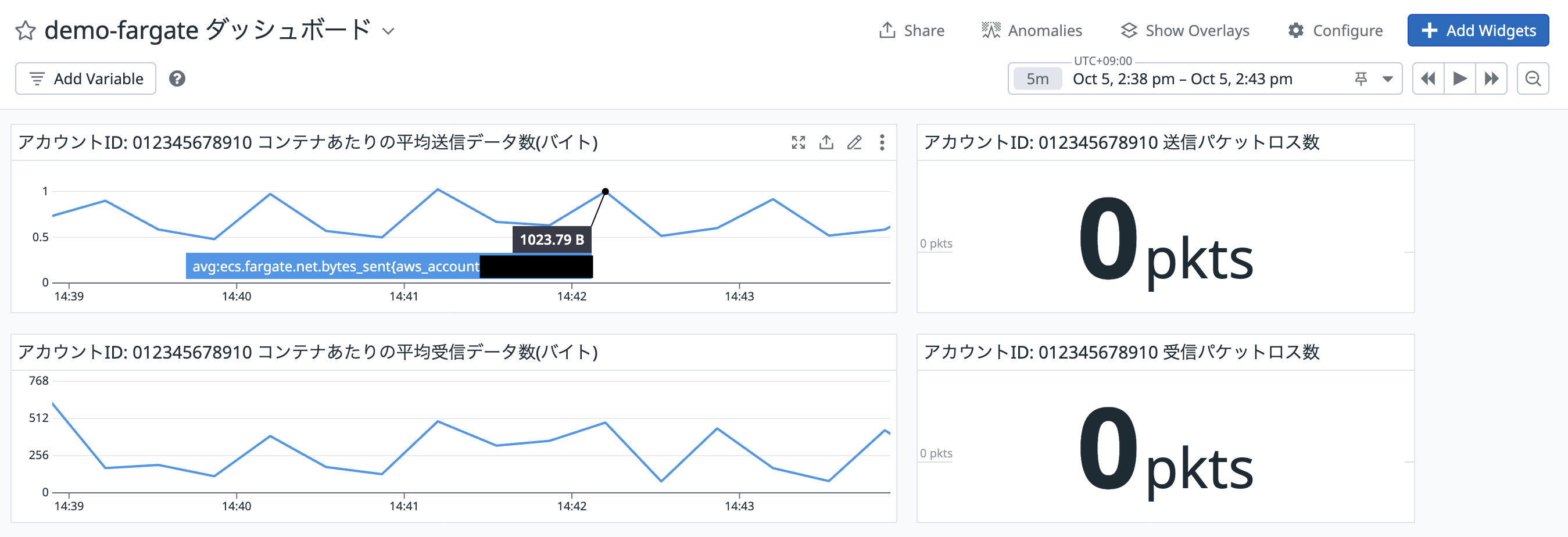Click the Add Widgets button
The image size is (1568, 537).
click(x=1477, y=30)
